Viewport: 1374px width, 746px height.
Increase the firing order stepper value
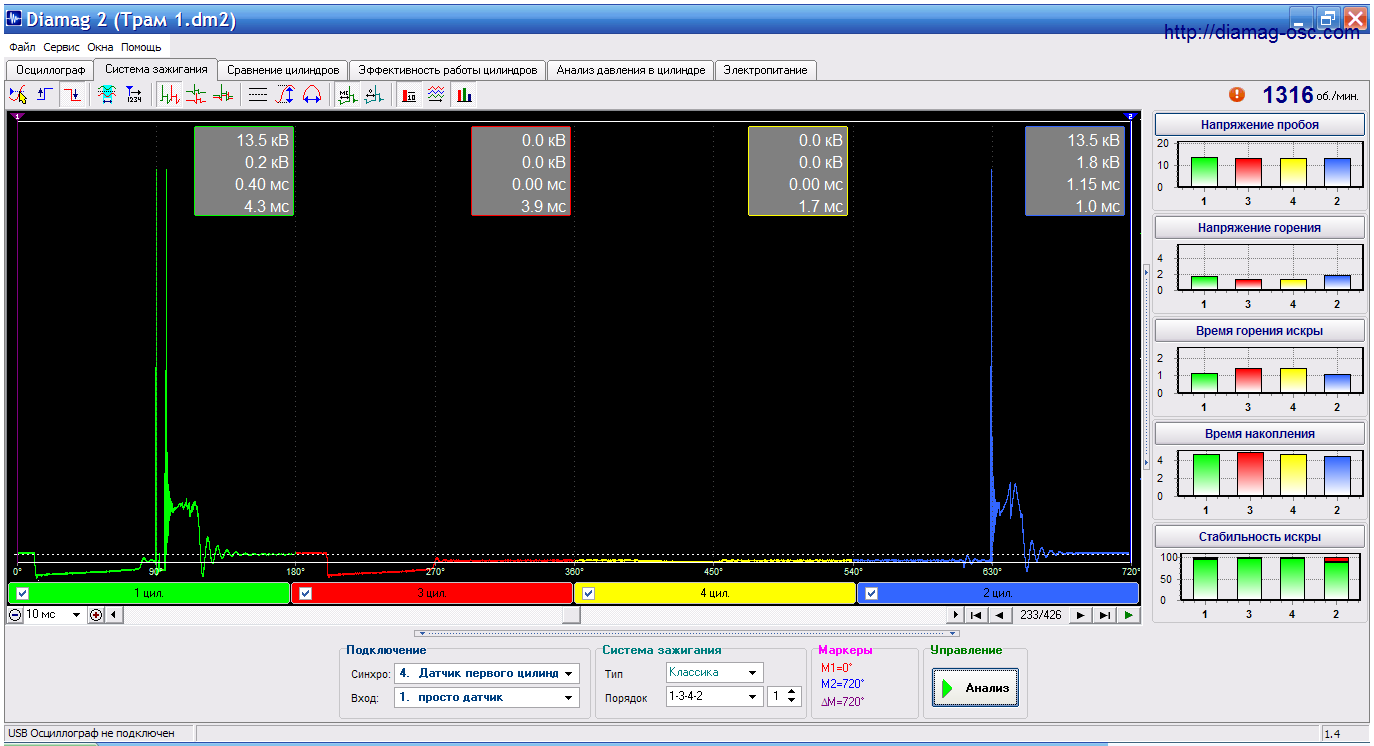coord(793,691)
